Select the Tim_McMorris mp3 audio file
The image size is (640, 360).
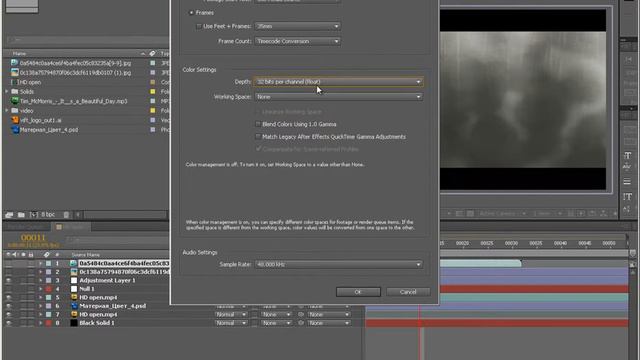[73, 101]
